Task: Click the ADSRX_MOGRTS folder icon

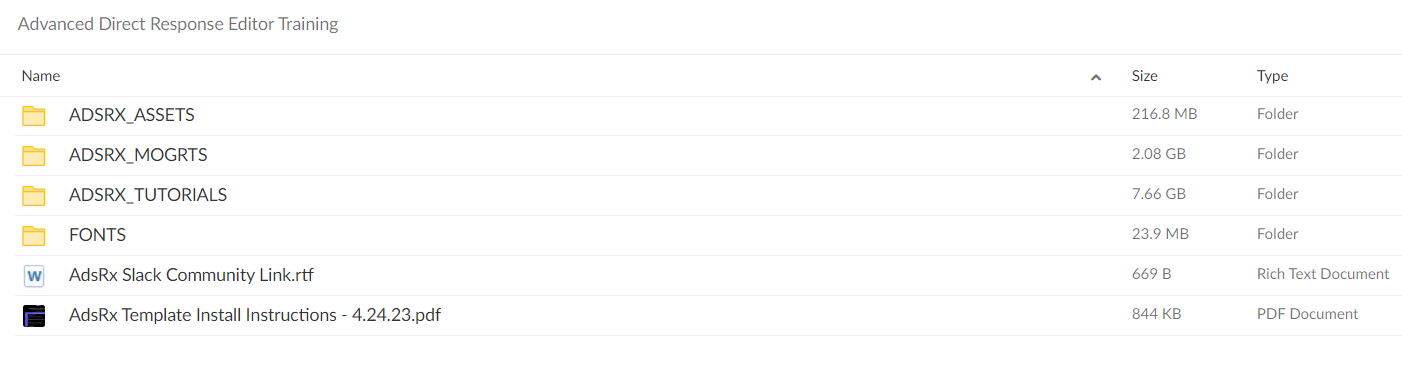Action: pyautogui.click(x=34, y=155)
